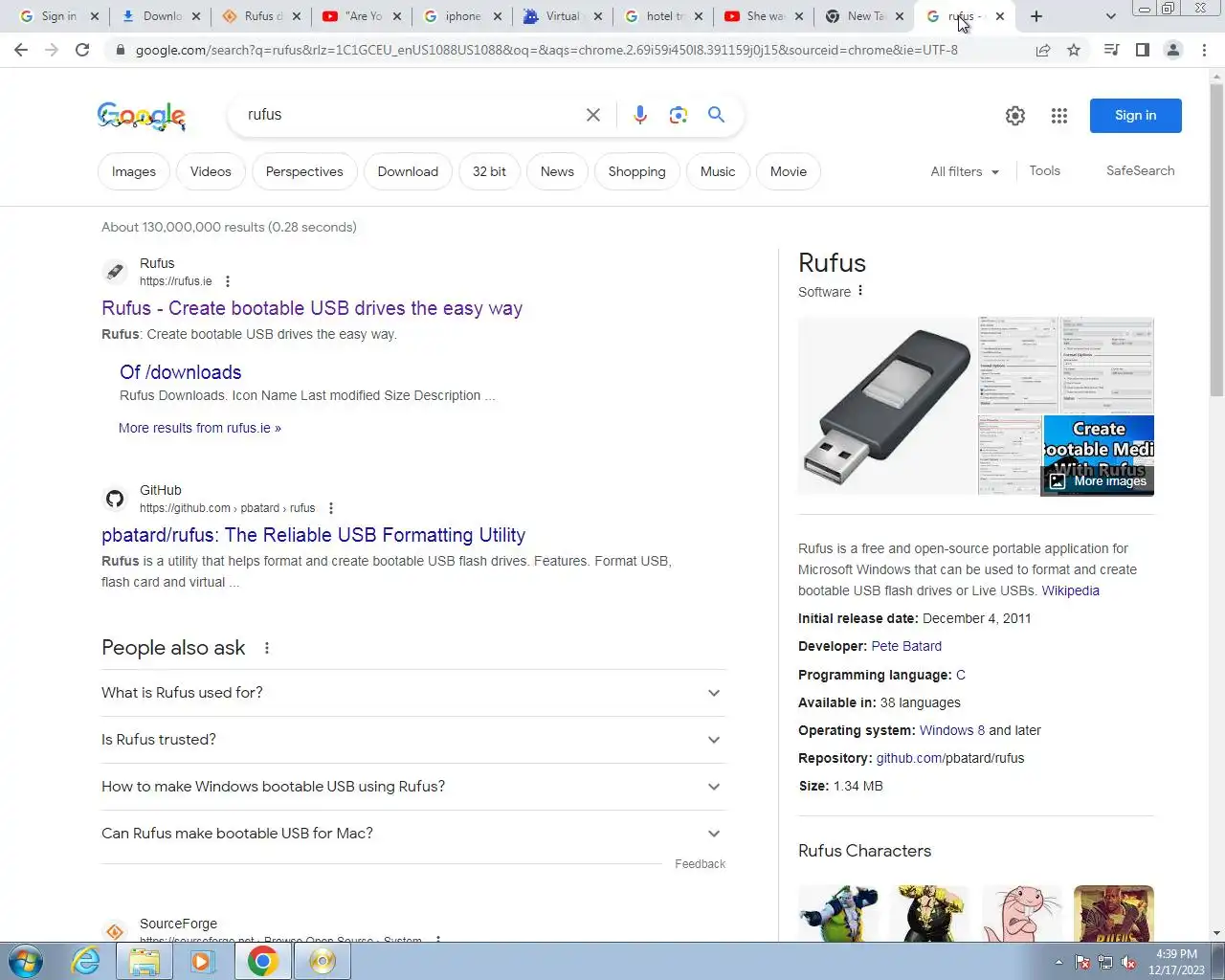This screenshot has height=980, width=1225.
Task: Open more options for the GitHub result
Action: pyautogui.click(x=331, y=508)
